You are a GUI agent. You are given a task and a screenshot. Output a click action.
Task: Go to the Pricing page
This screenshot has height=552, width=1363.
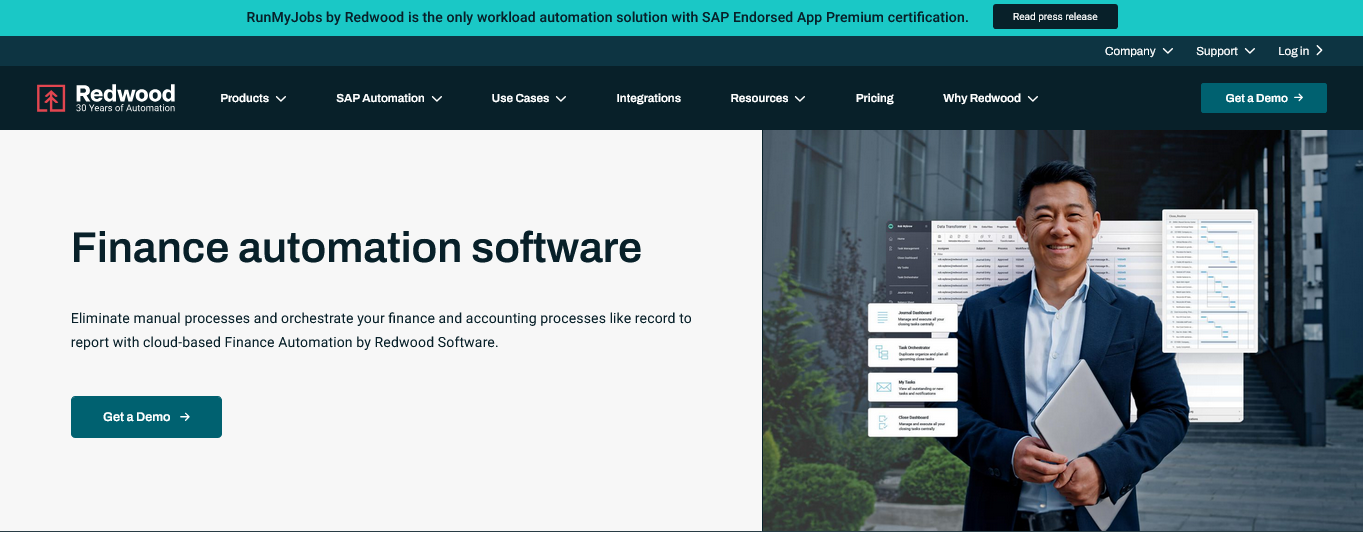coord(875,98)
